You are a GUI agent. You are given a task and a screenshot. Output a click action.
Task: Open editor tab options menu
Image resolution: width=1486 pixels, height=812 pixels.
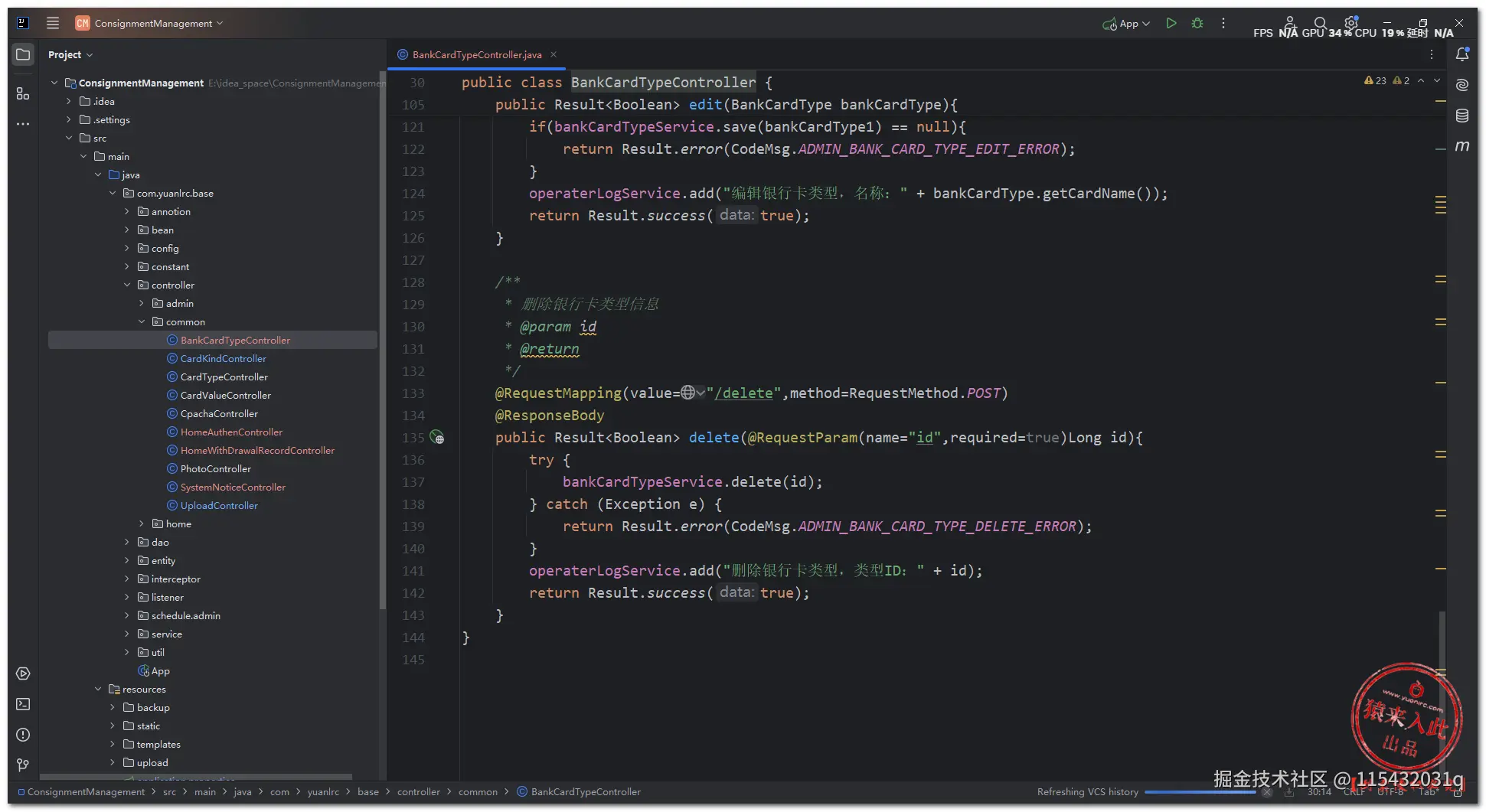1432,54
